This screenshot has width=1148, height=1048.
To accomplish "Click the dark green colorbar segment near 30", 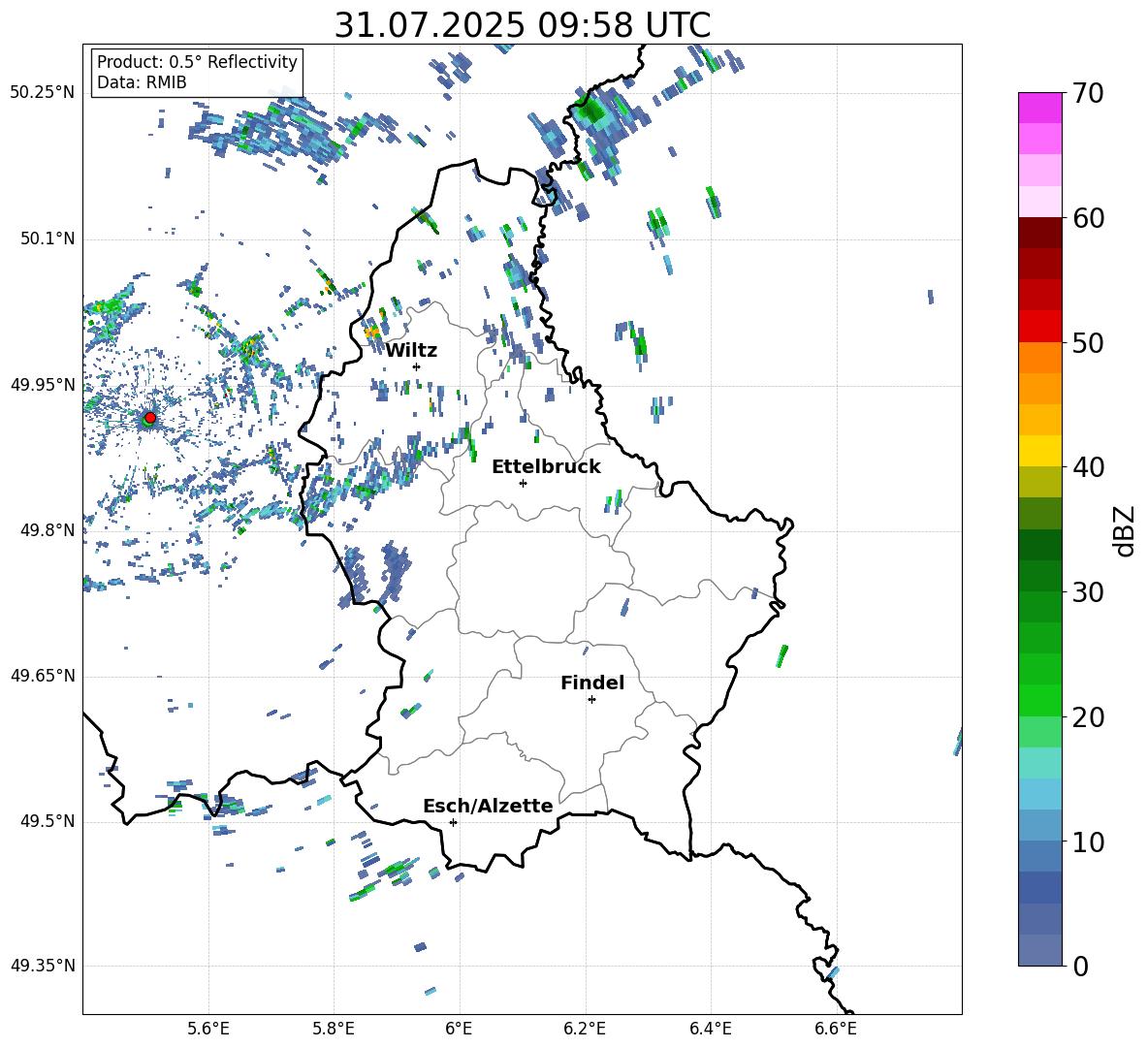I will point(1040,576).
